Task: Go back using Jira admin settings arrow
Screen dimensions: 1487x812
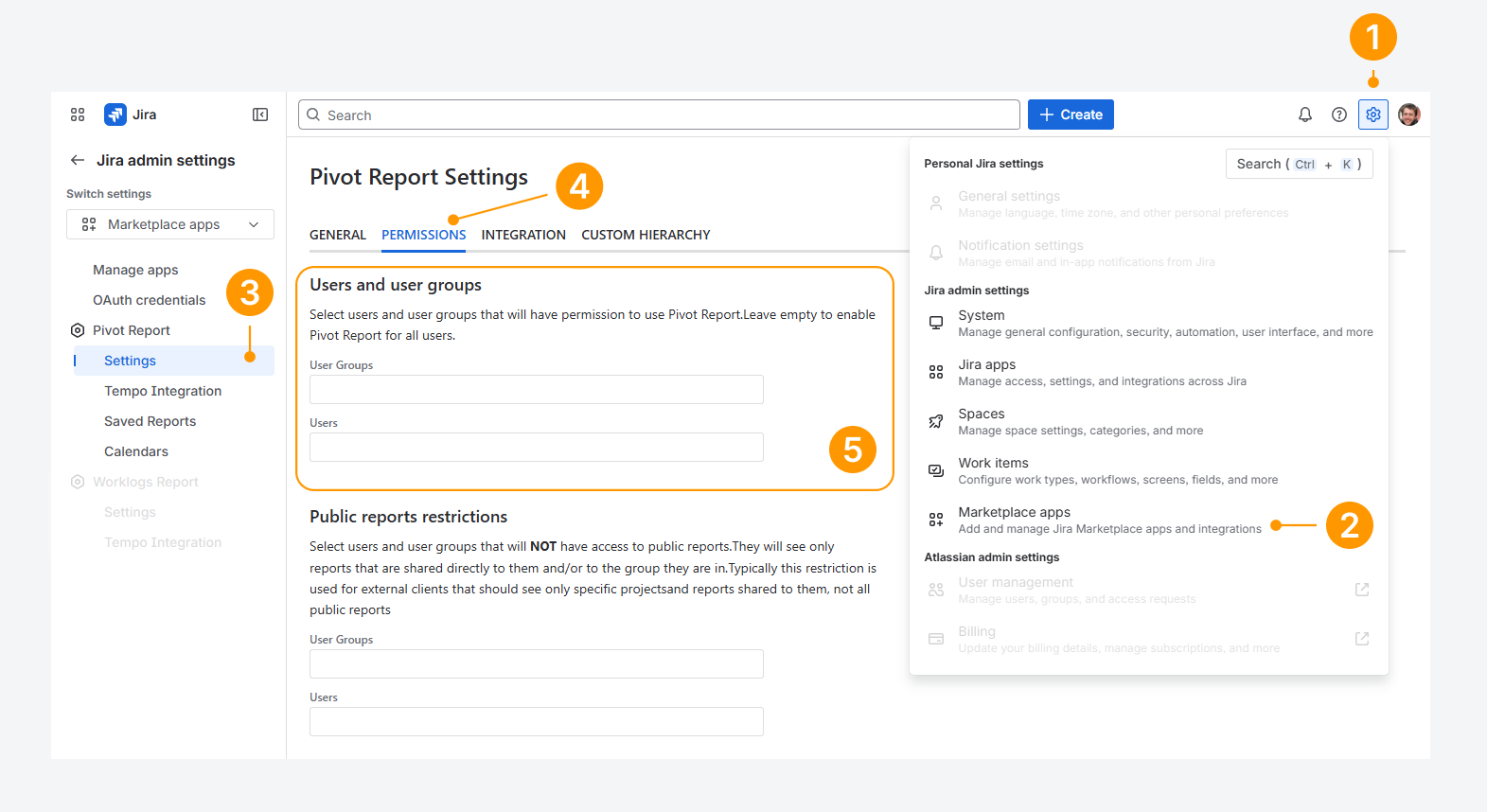Action: point(78,160)
